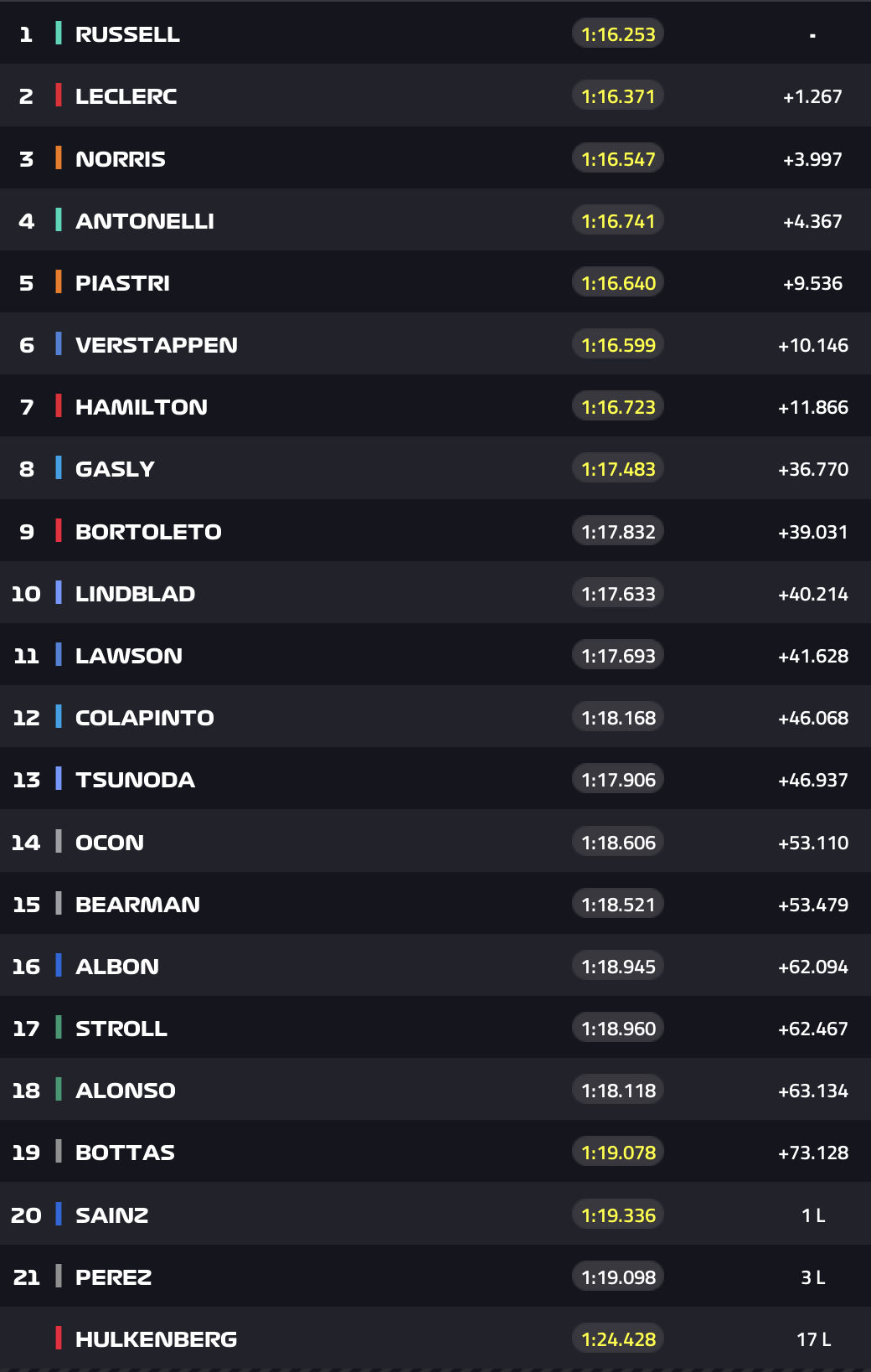871x1372 pixels.
Task: Click Bottas' yellow lap time 1:19.078
Action: (x=618, y=1153)
